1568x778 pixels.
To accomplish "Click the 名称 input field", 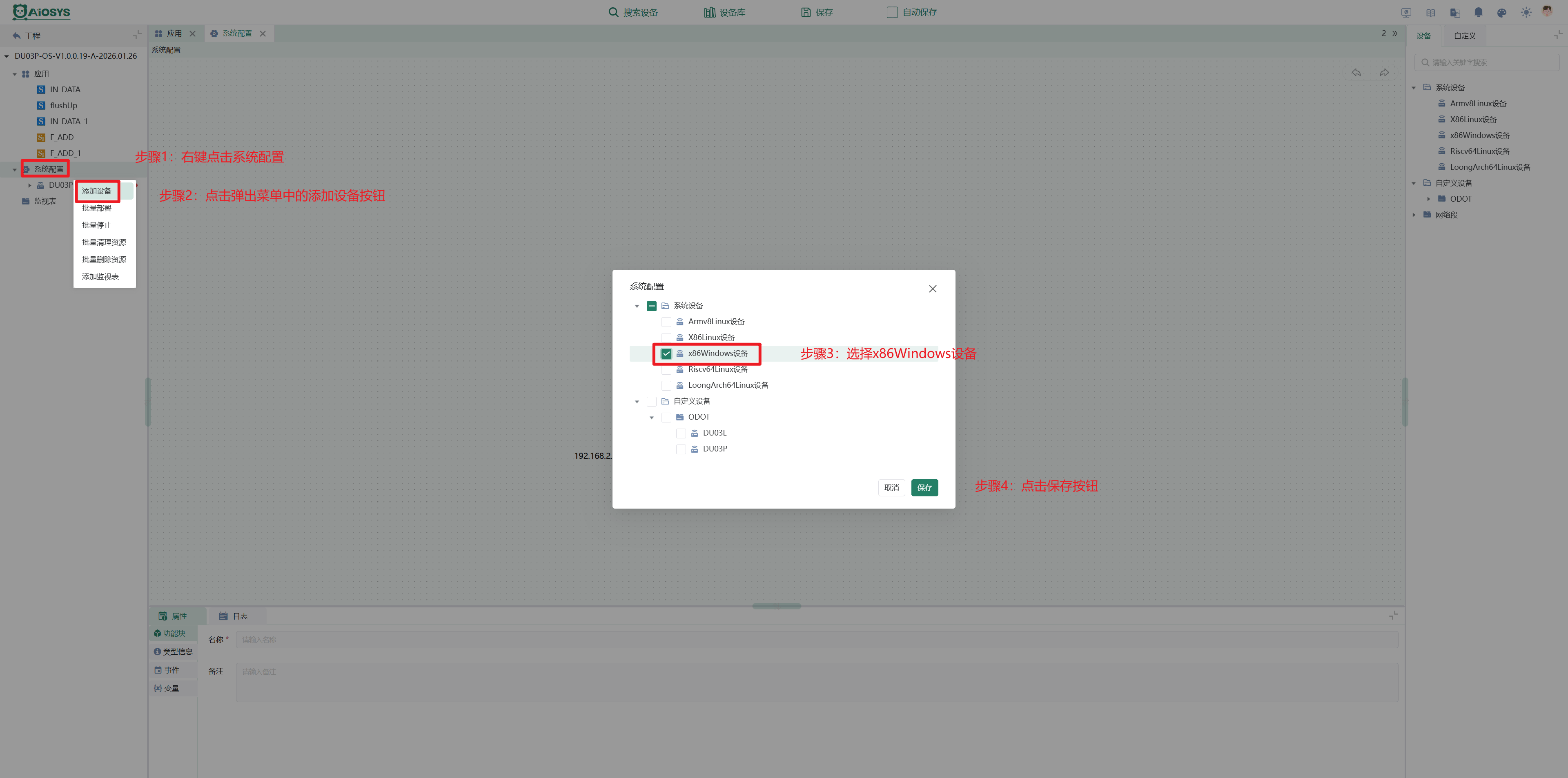I will pyautogui.click(x=817, y=639).
